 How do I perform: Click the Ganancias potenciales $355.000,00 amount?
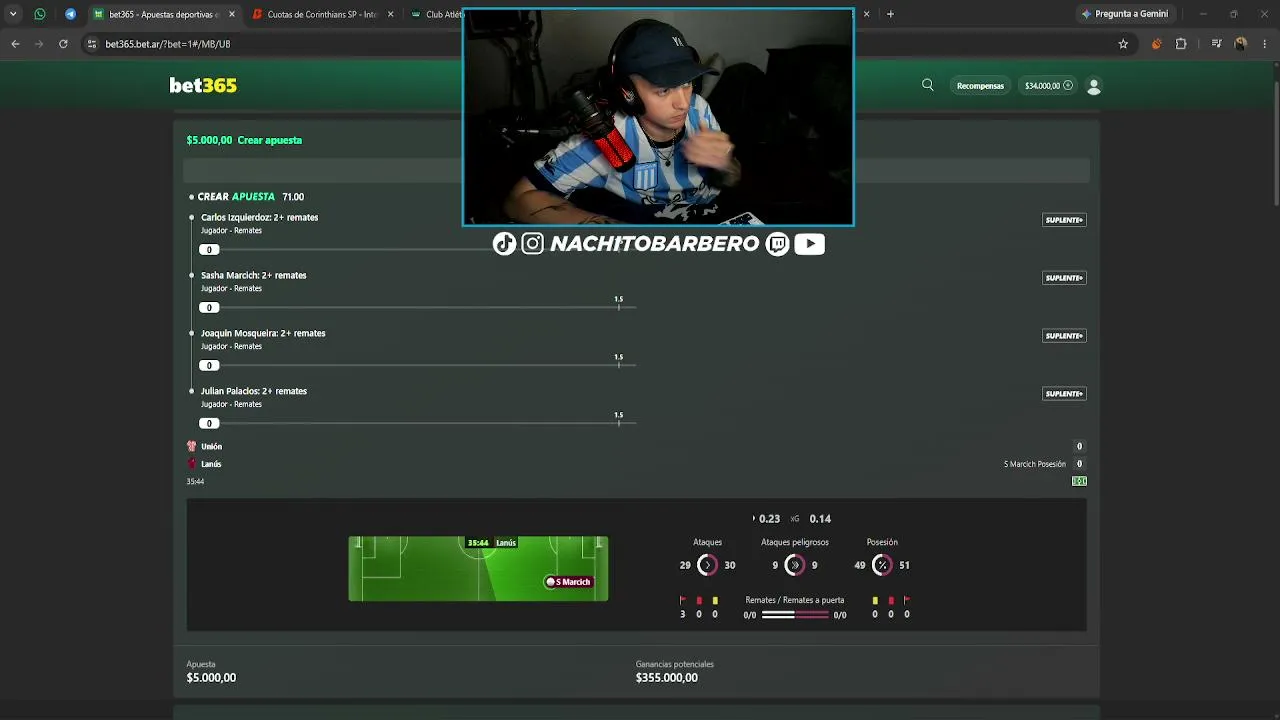pos(667,678)
